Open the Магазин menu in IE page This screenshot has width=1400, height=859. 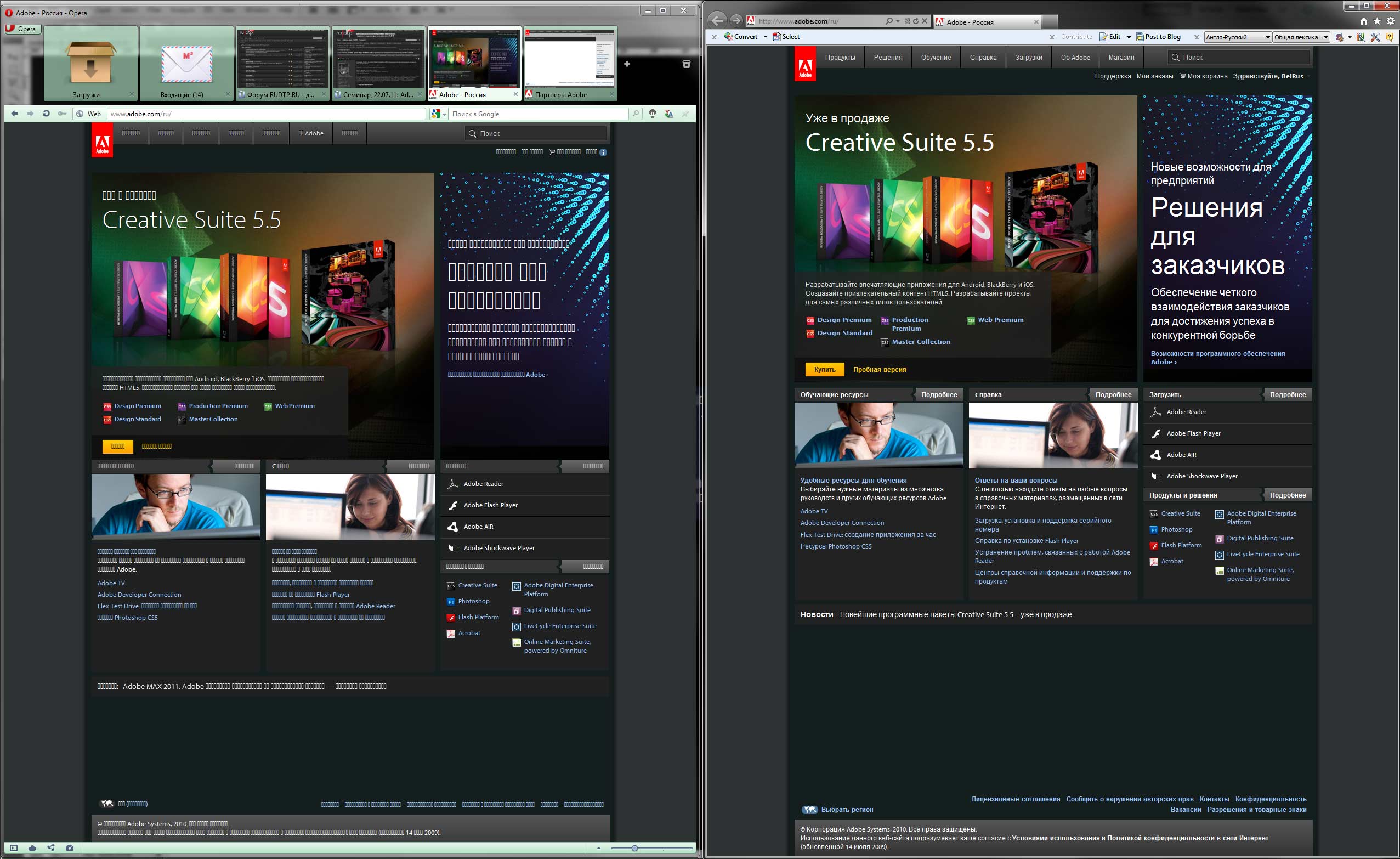1121,58
